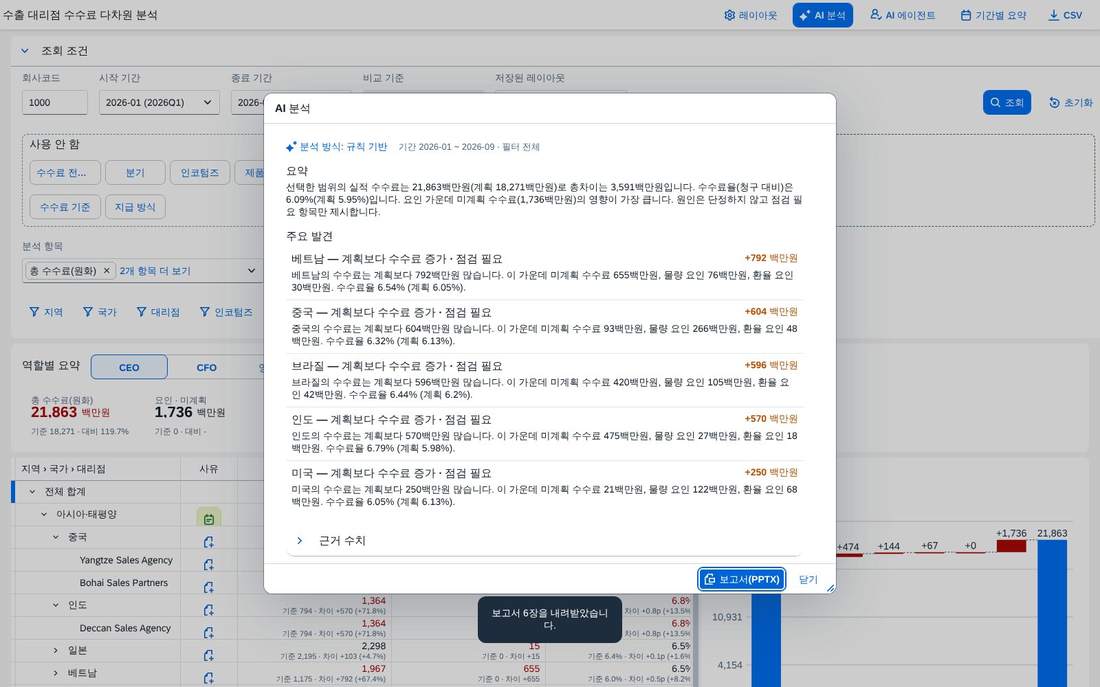Click the 사유 icon for Bohai Sales Partners
Viewport: 1100px width, 687px height.
[x=208, y=587]
